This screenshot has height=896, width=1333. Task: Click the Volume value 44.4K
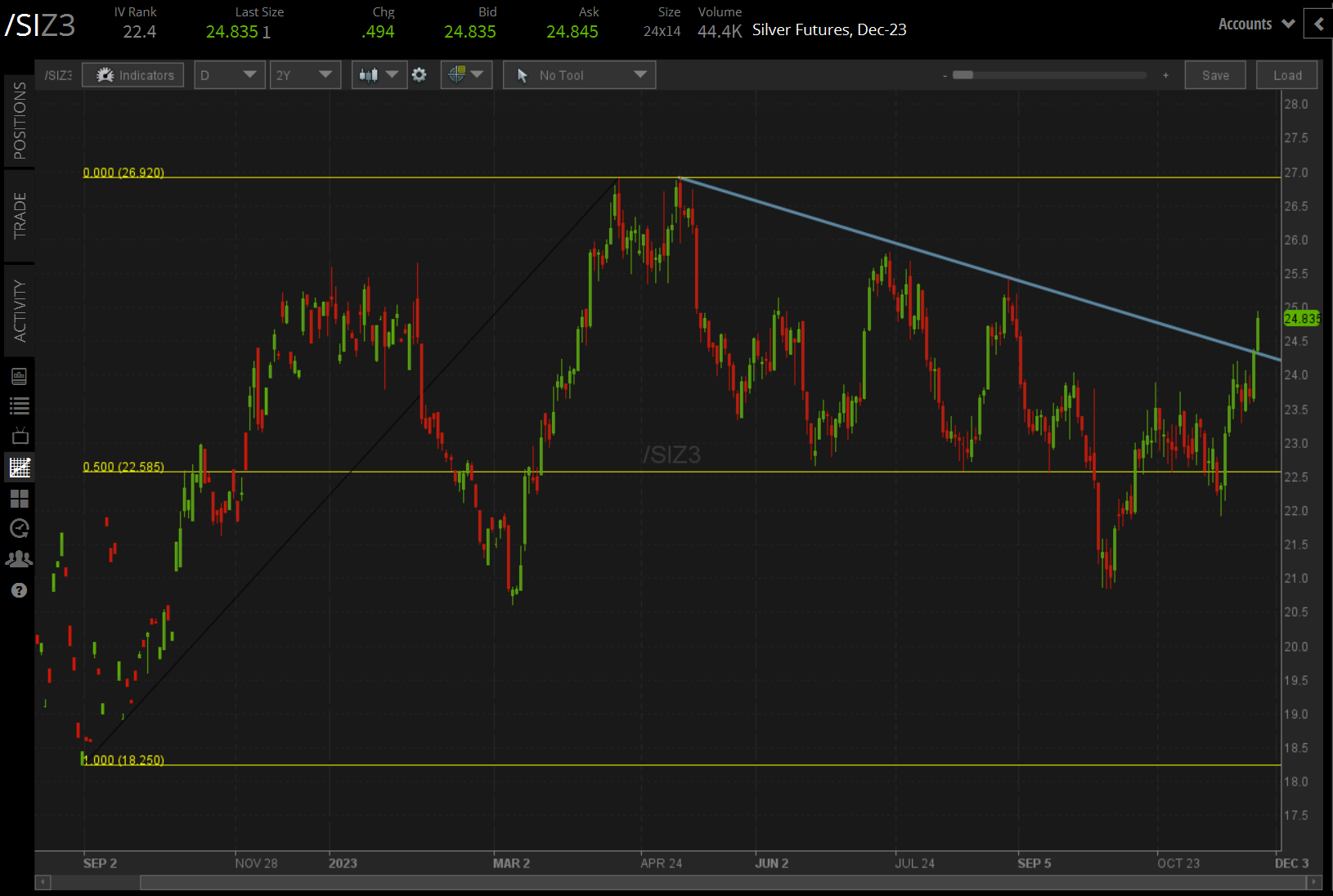[x=720, y=32]
